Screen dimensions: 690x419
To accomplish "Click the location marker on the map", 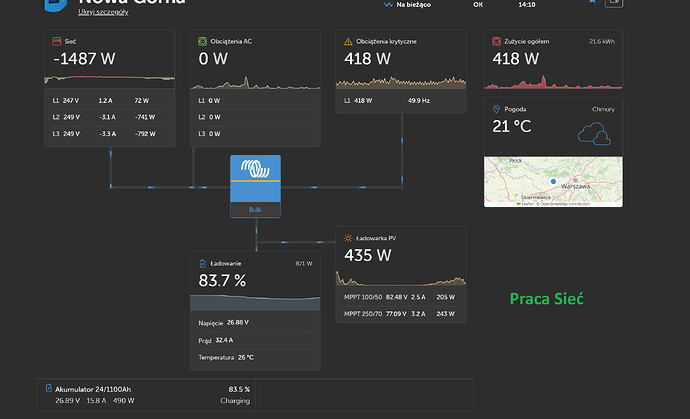I will coord(553,181).
